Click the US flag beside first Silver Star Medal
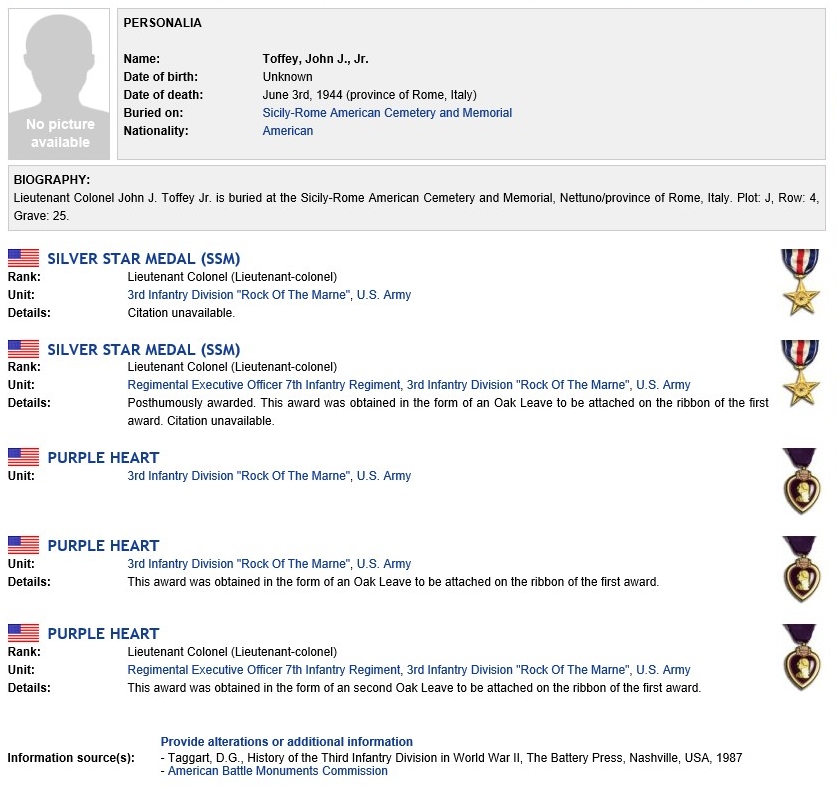Image resolution: width=837 pixels, height=791 pixels. coord(23,258)
